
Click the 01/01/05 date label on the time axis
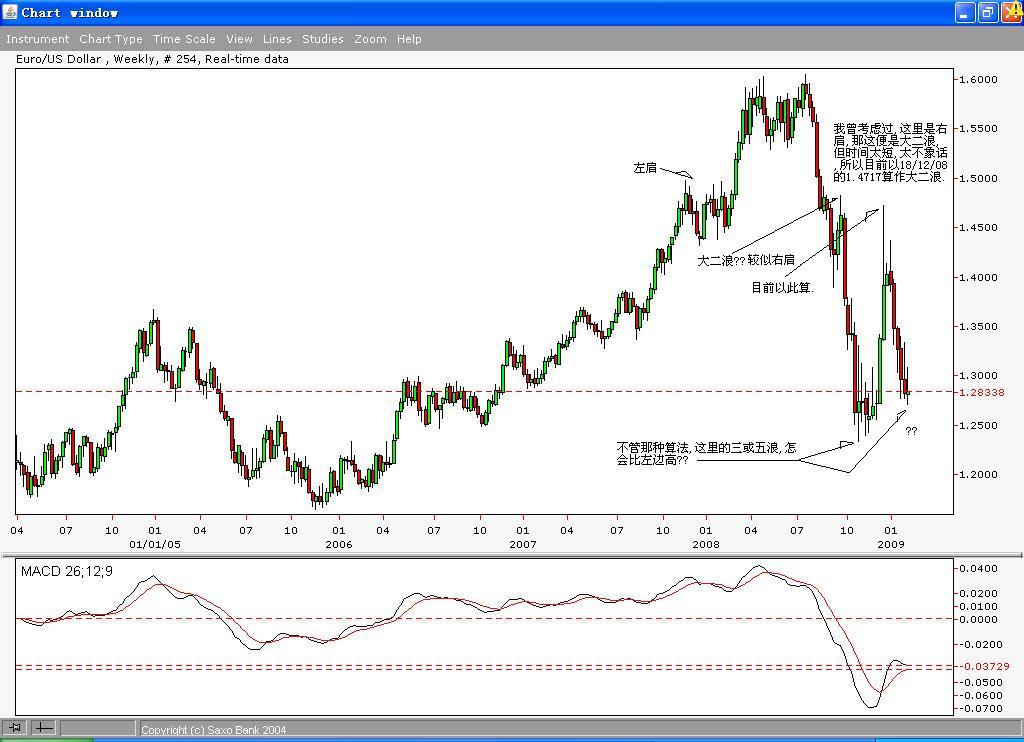tap(155, 544)
